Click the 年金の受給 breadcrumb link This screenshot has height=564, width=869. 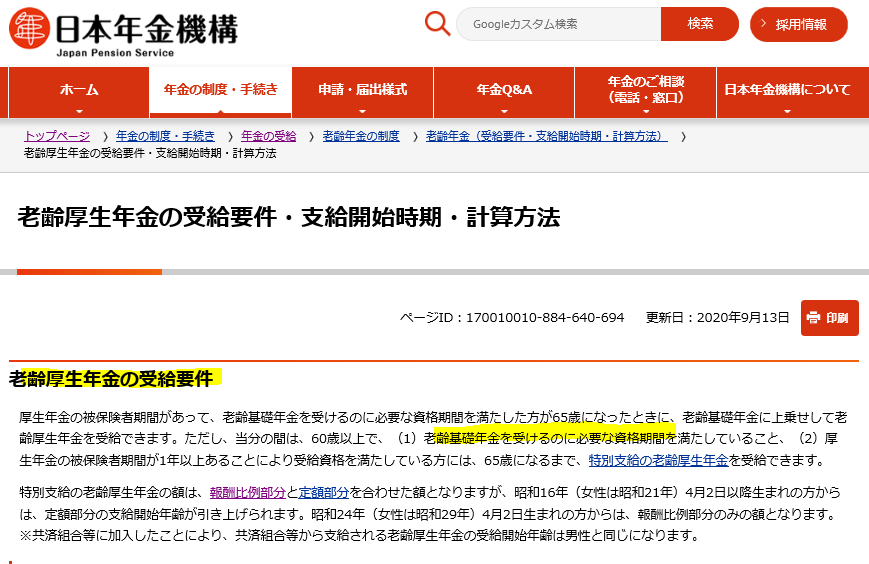pyautogui.click(x=268, y=136)
